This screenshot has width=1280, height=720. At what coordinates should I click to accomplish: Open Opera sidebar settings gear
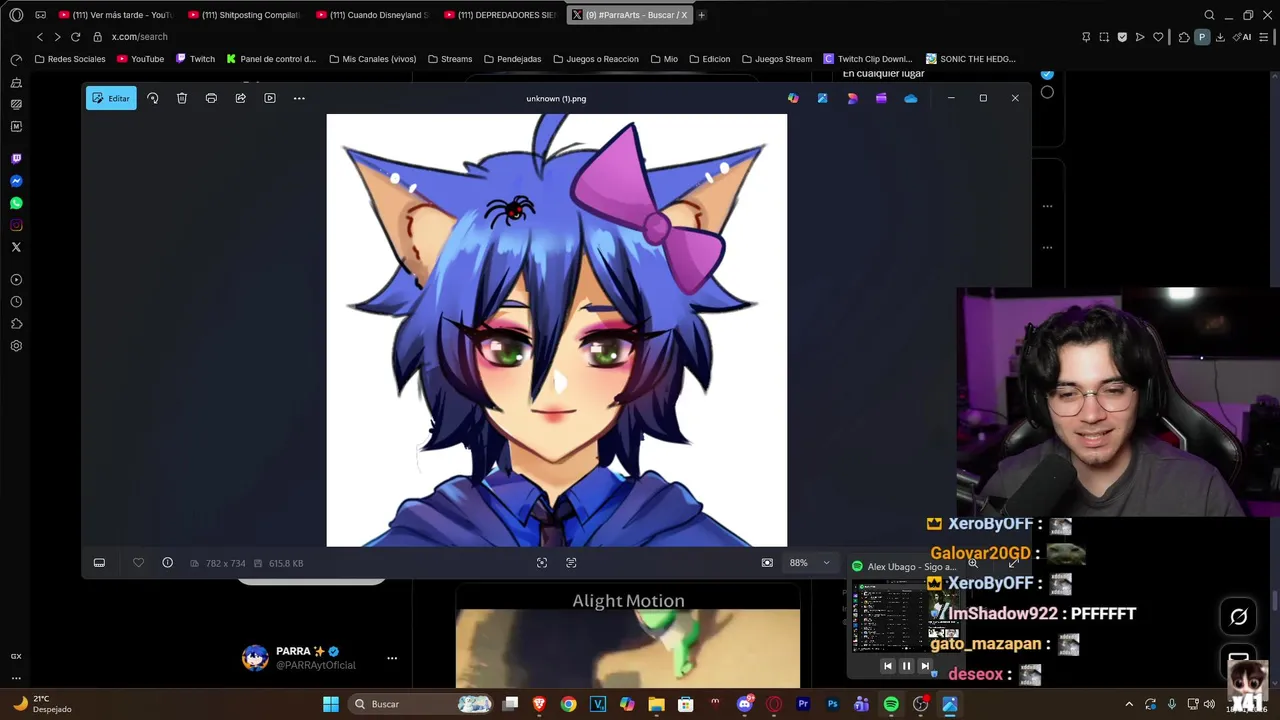point(16,346)
